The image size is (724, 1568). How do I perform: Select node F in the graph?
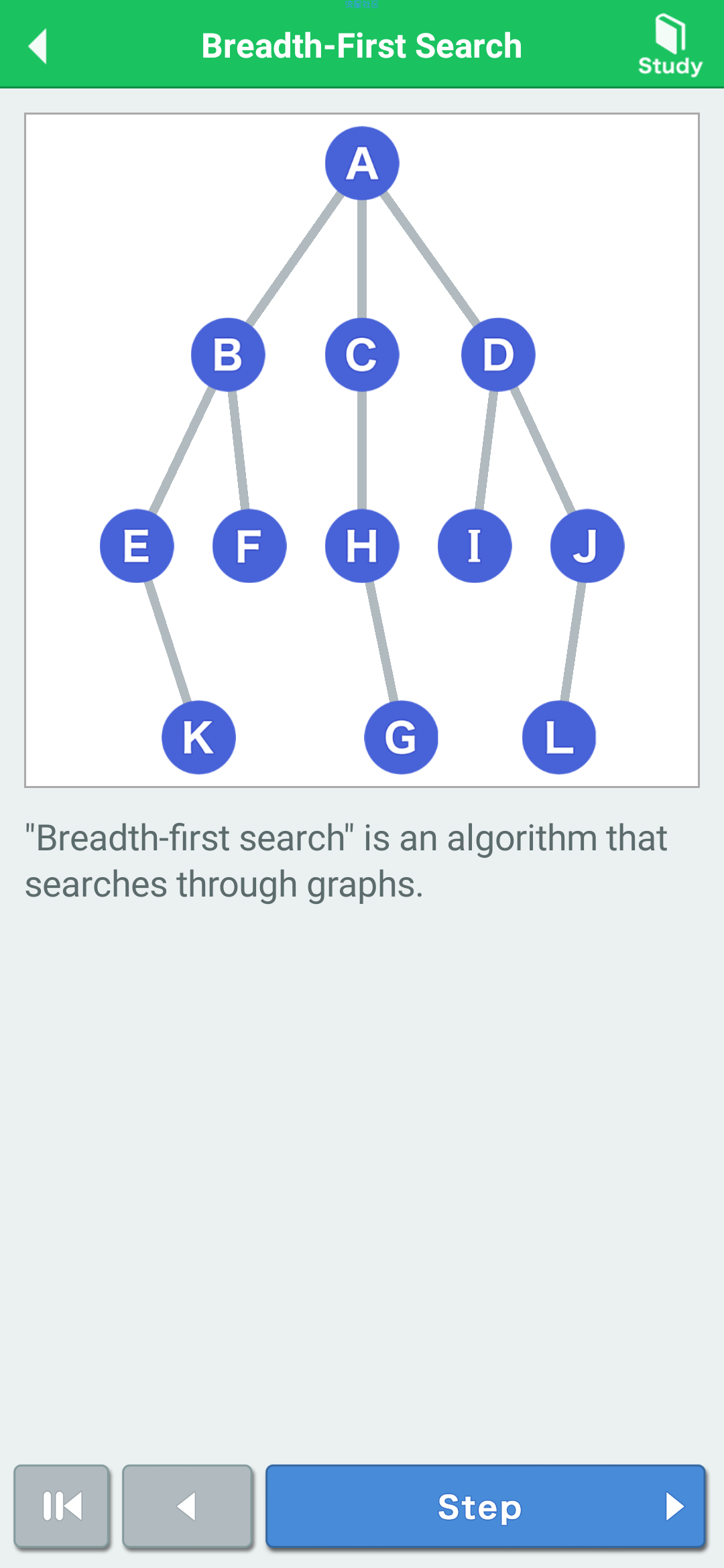(249, 546)
